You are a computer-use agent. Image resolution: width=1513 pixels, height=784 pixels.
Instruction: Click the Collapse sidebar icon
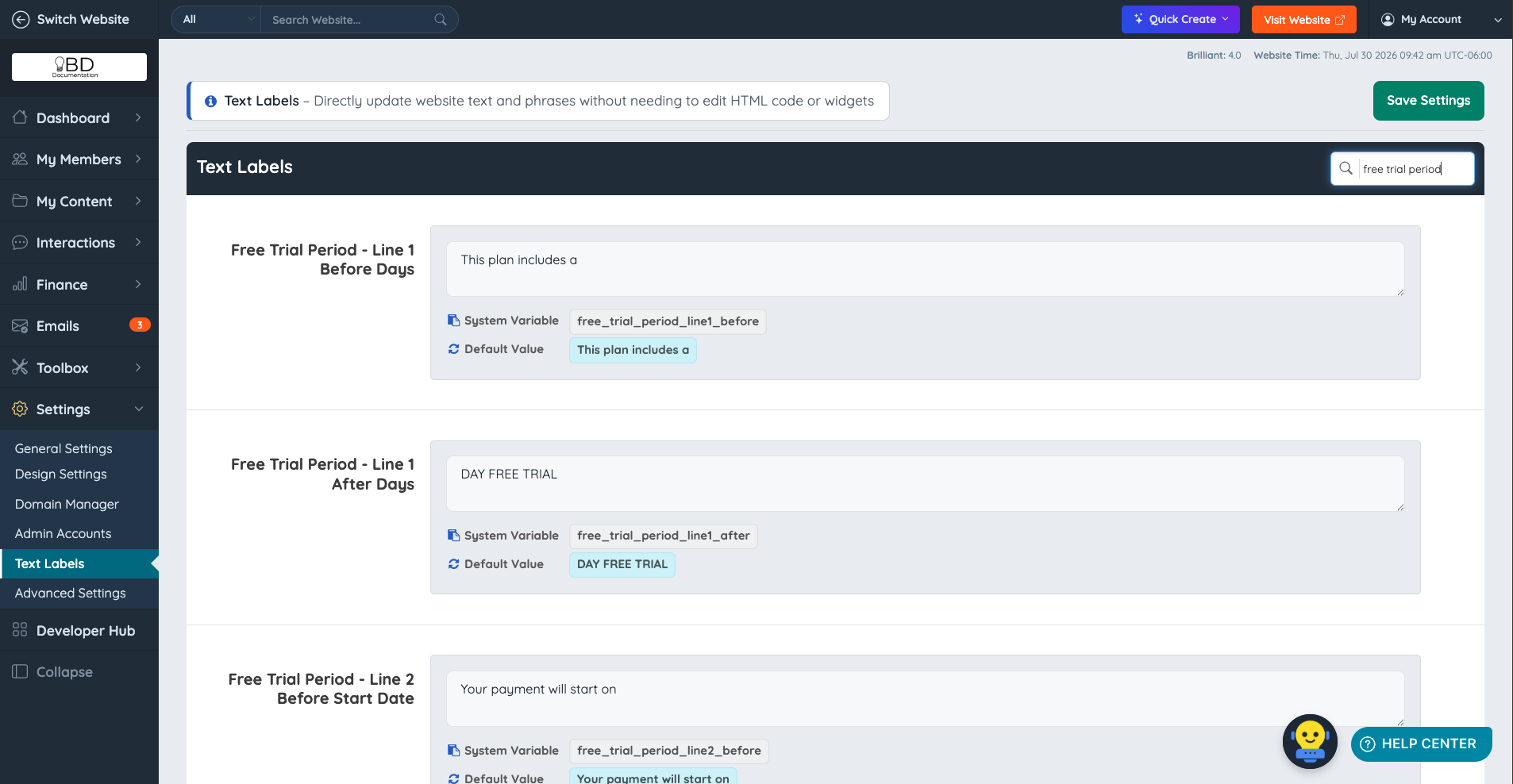(20, 671)
